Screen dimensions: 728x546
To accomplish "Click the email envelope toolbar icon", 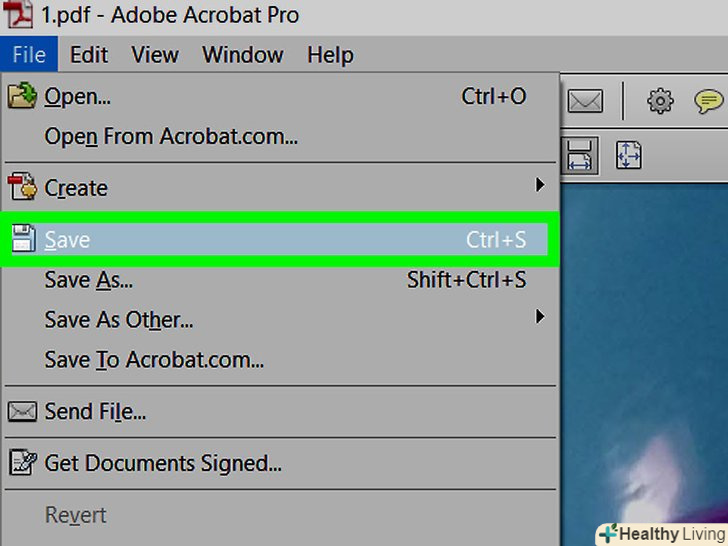I will tap(585, 101).
